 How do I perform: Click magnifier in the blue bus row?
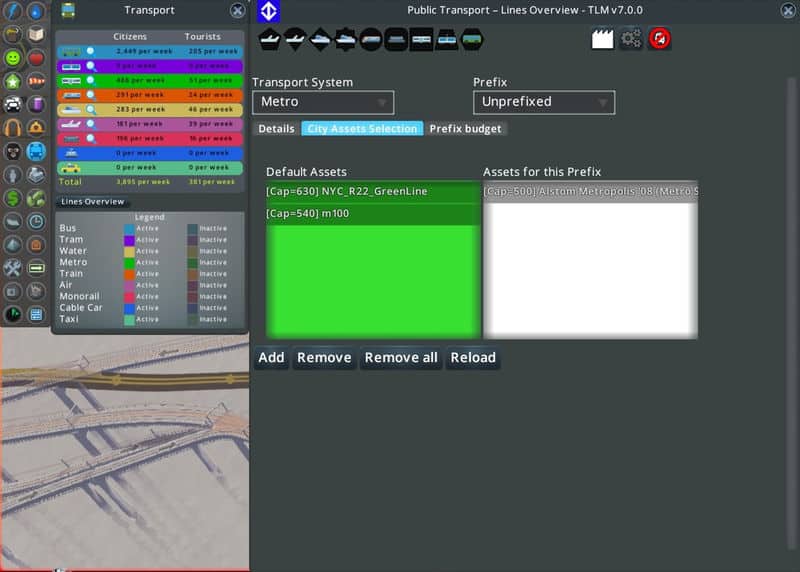tap(90, 50)
